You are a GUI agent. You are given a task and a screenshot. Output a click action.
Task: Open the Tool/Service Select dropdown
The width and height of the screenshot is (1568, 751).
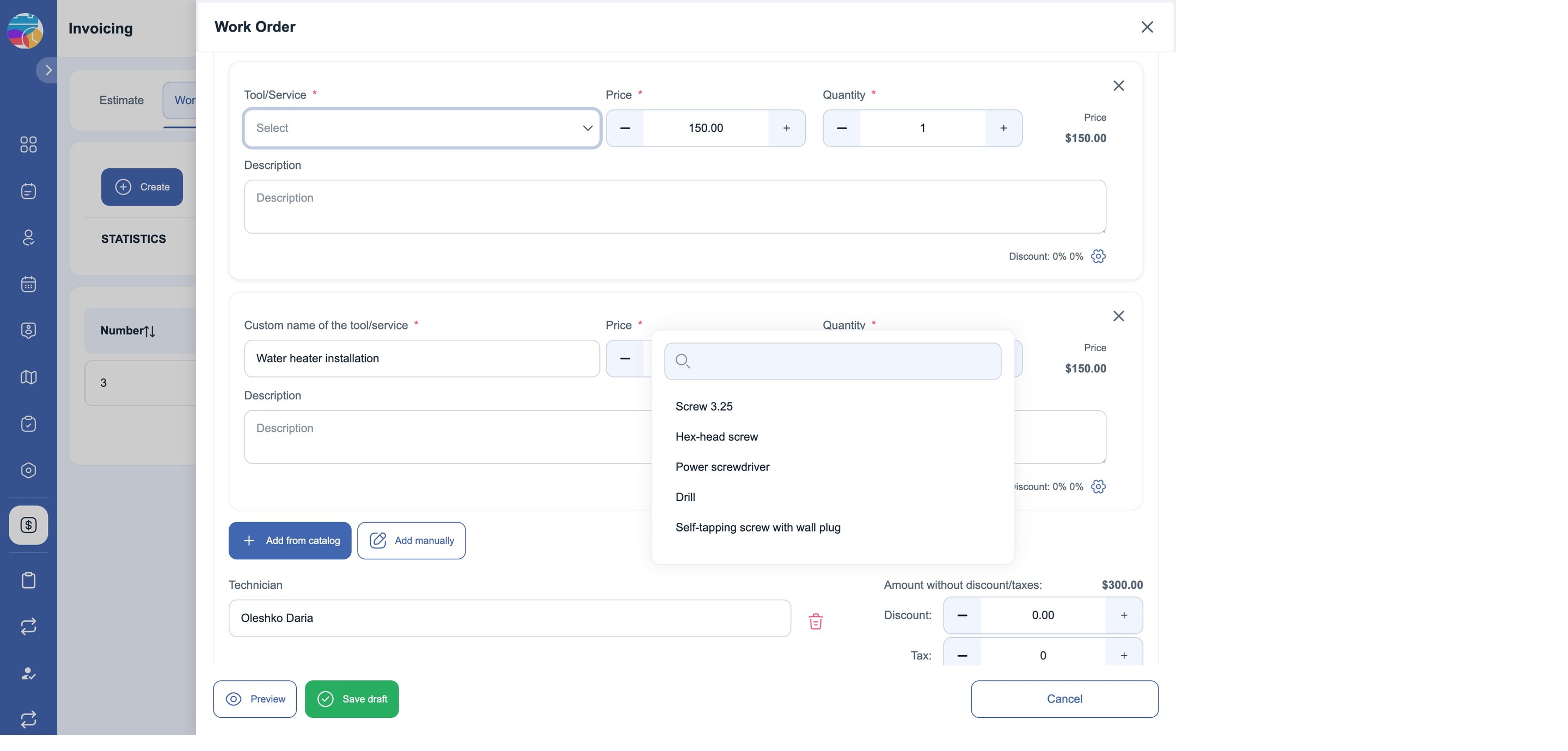[422, 128]
